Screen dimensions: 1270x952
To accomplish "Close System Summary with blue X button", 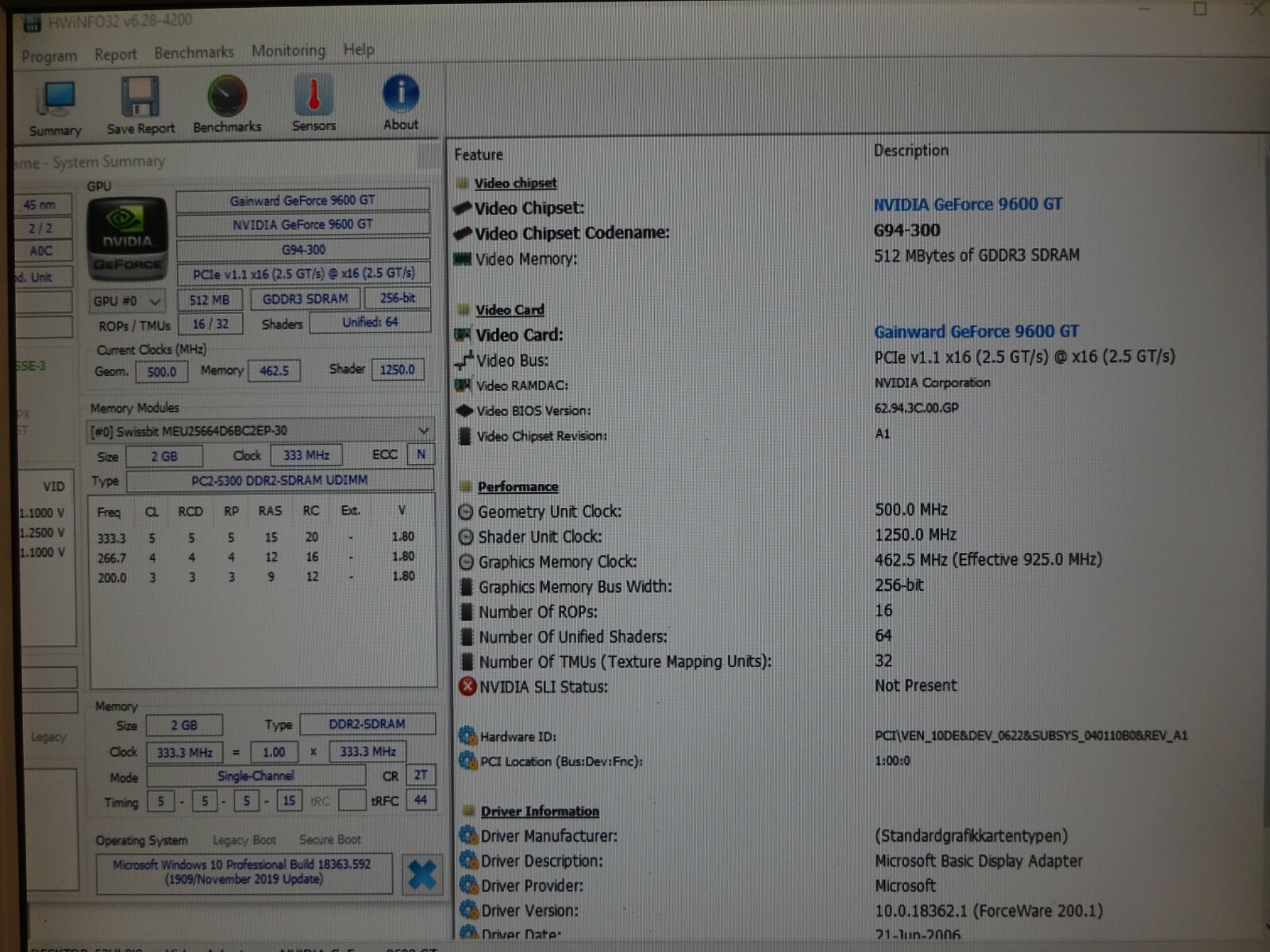I will [x=421, y=875].
